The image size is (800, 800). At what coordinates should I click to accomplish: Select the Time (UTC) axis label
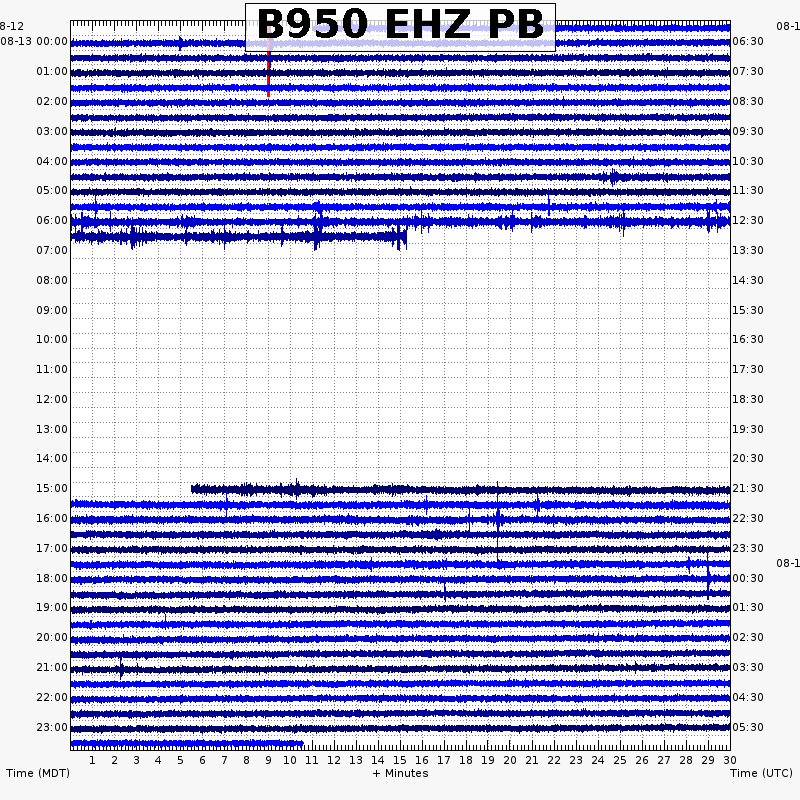click(x=761, y=773)
